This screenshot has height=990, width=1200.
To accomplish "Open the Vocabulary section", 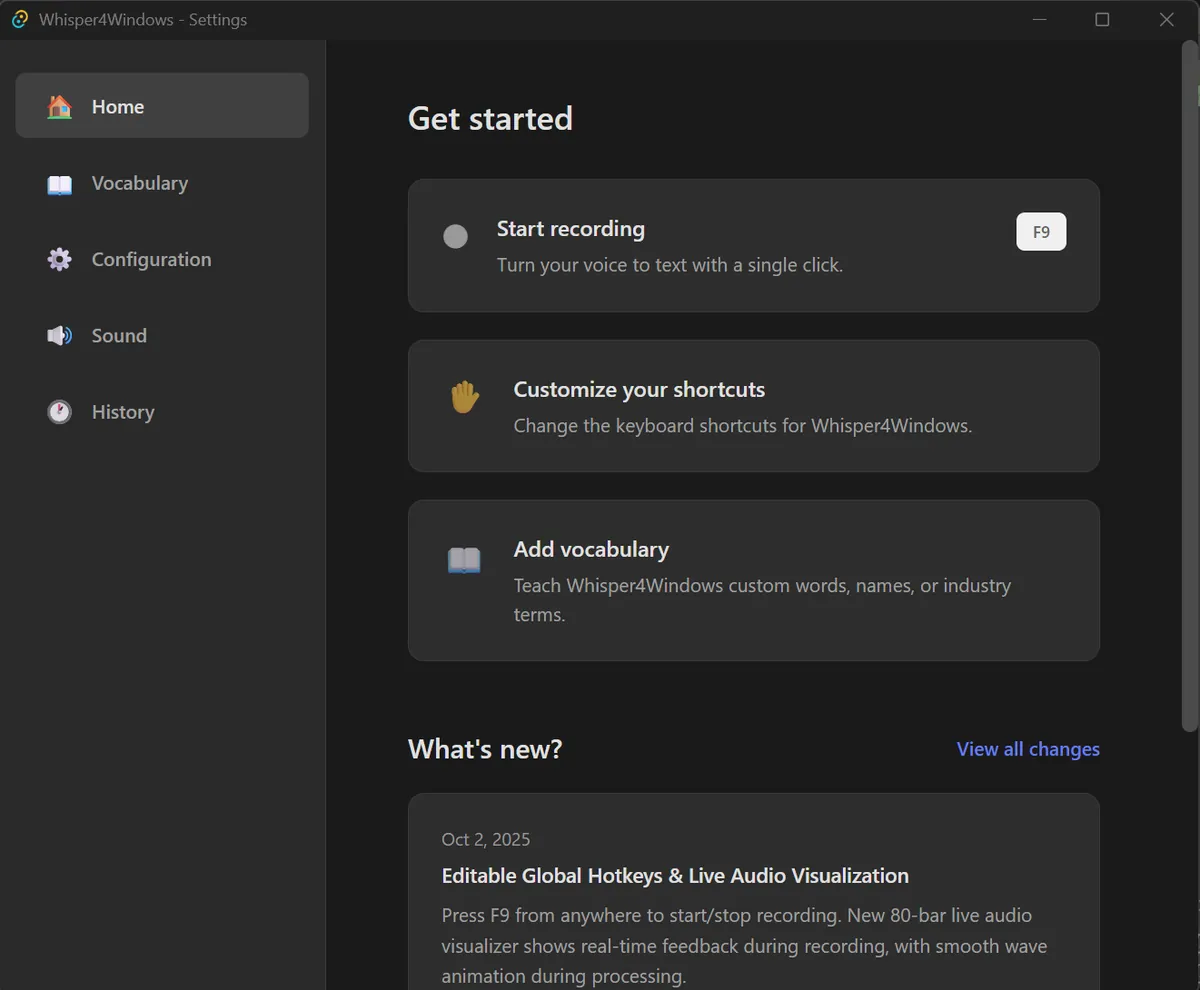I will pyautogui.click(x=162, y=183).
